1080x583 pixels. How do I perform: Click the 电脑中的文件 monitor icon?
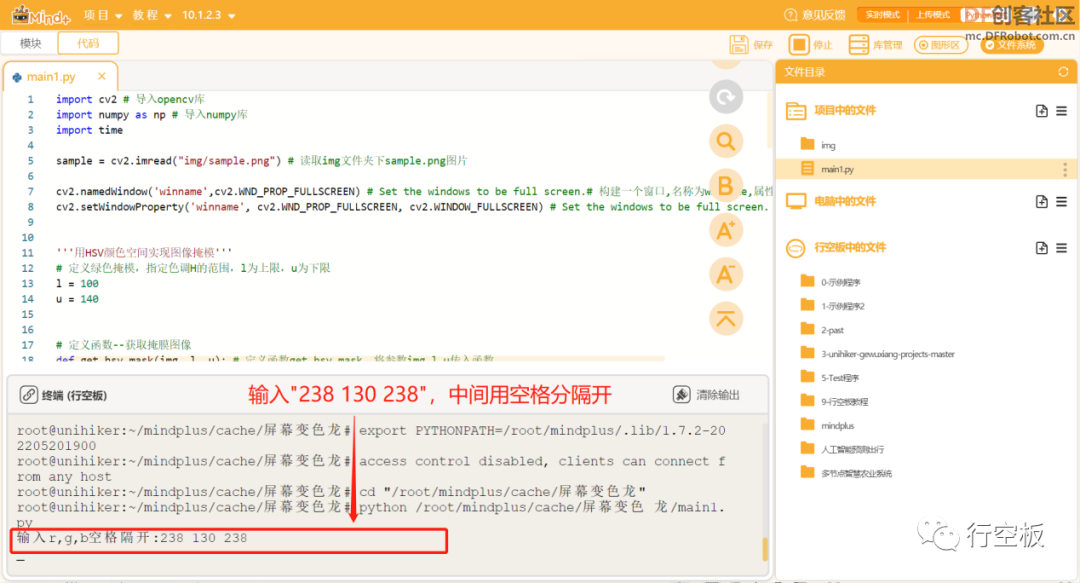[796, 201]
